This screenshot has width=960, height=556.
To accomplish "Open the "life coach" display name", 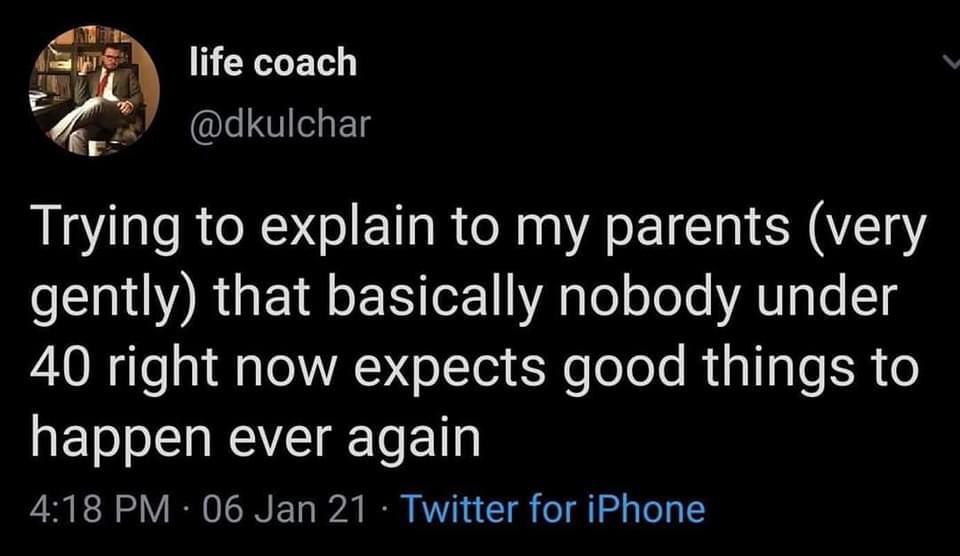I will point(272,62).
